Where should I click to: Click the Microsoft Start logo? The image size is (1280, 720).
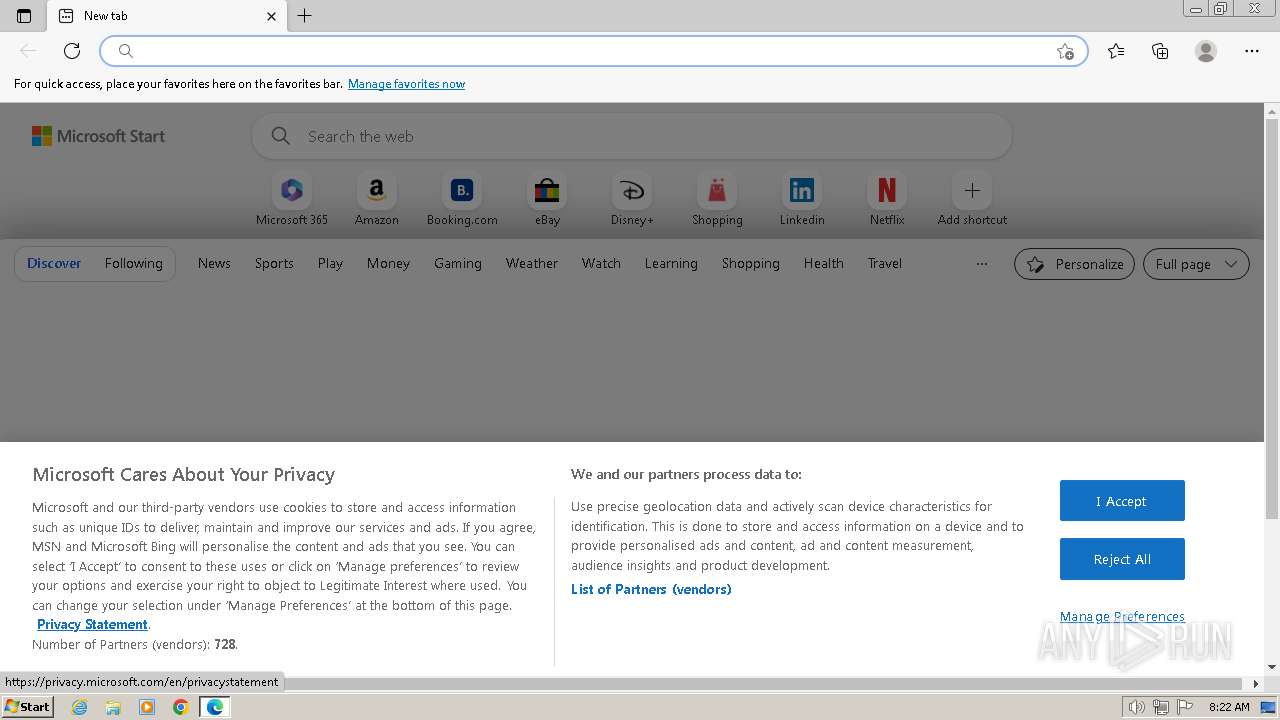click(x=98, y=136)
